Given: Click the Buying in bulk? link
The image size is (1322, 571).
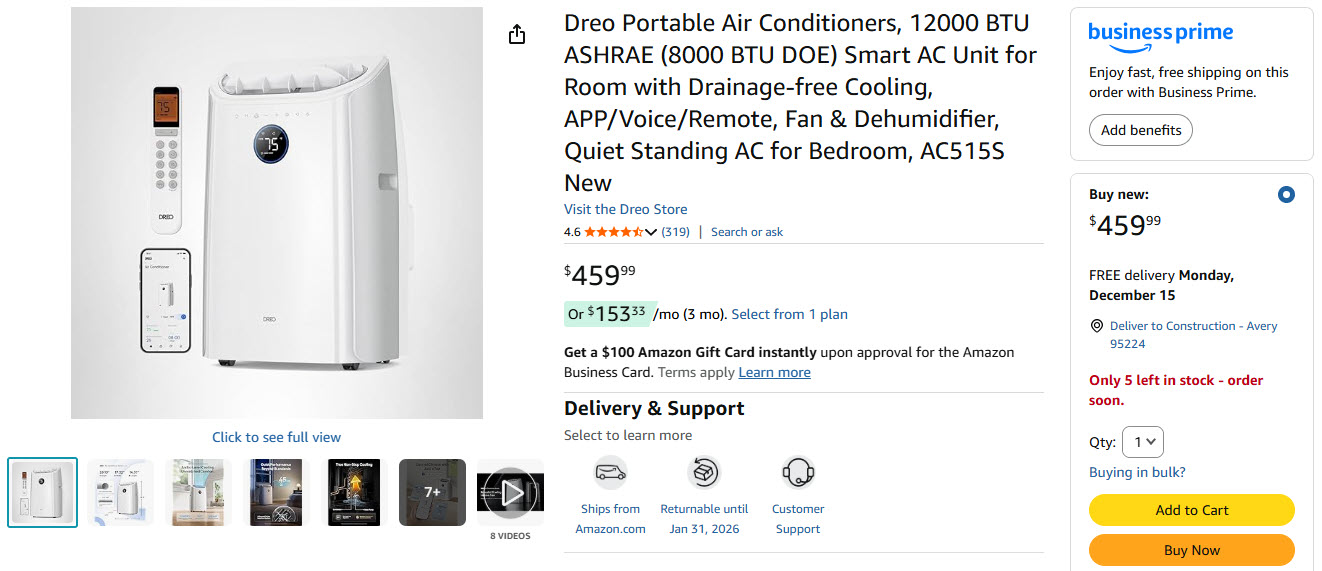Looking at the screenshot, I should click(x=1137, y=472).
